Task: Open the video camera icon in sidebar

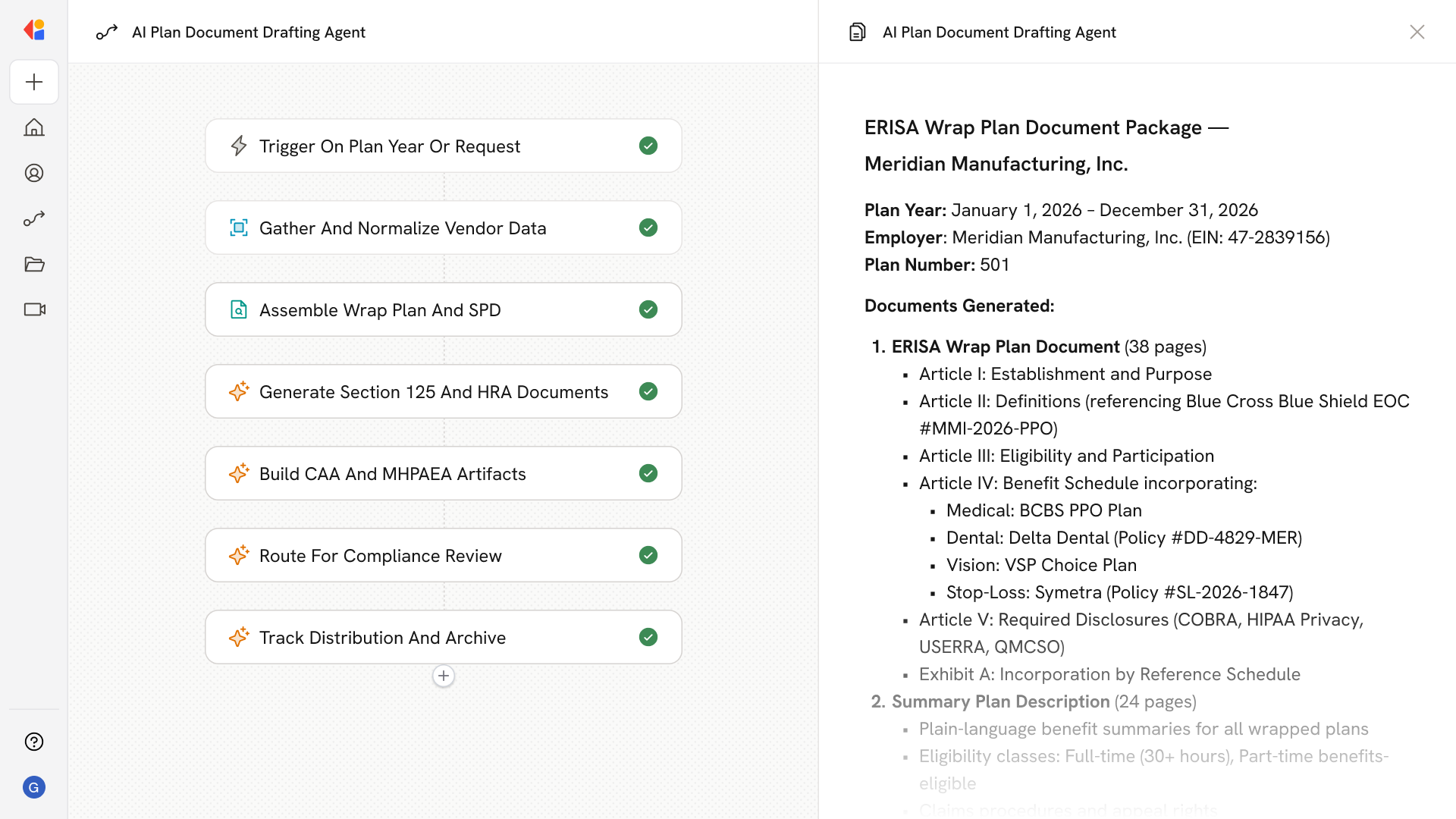Action: coord(34,309)
